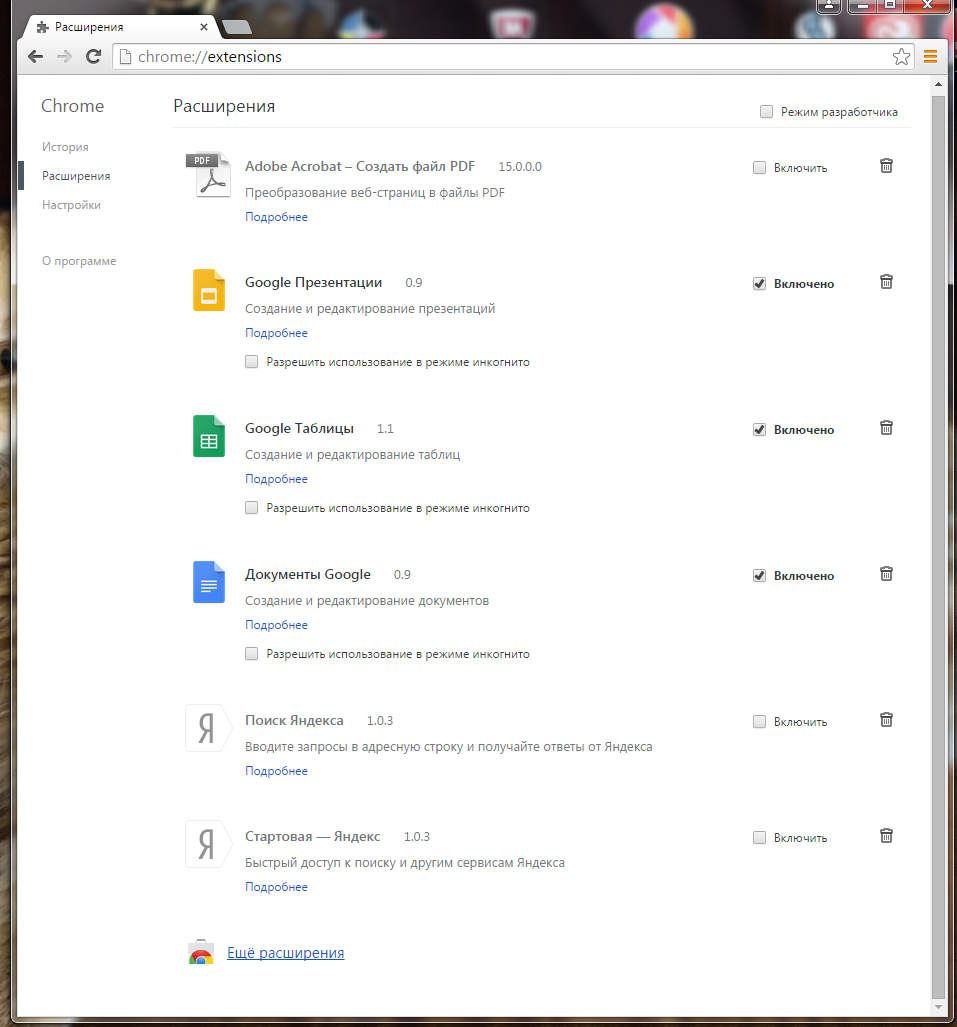The width and height of the screenshot is (957, 1027).
Task: Remove Поиск Яндекса with trash icon
Action: tap(885, 720)
